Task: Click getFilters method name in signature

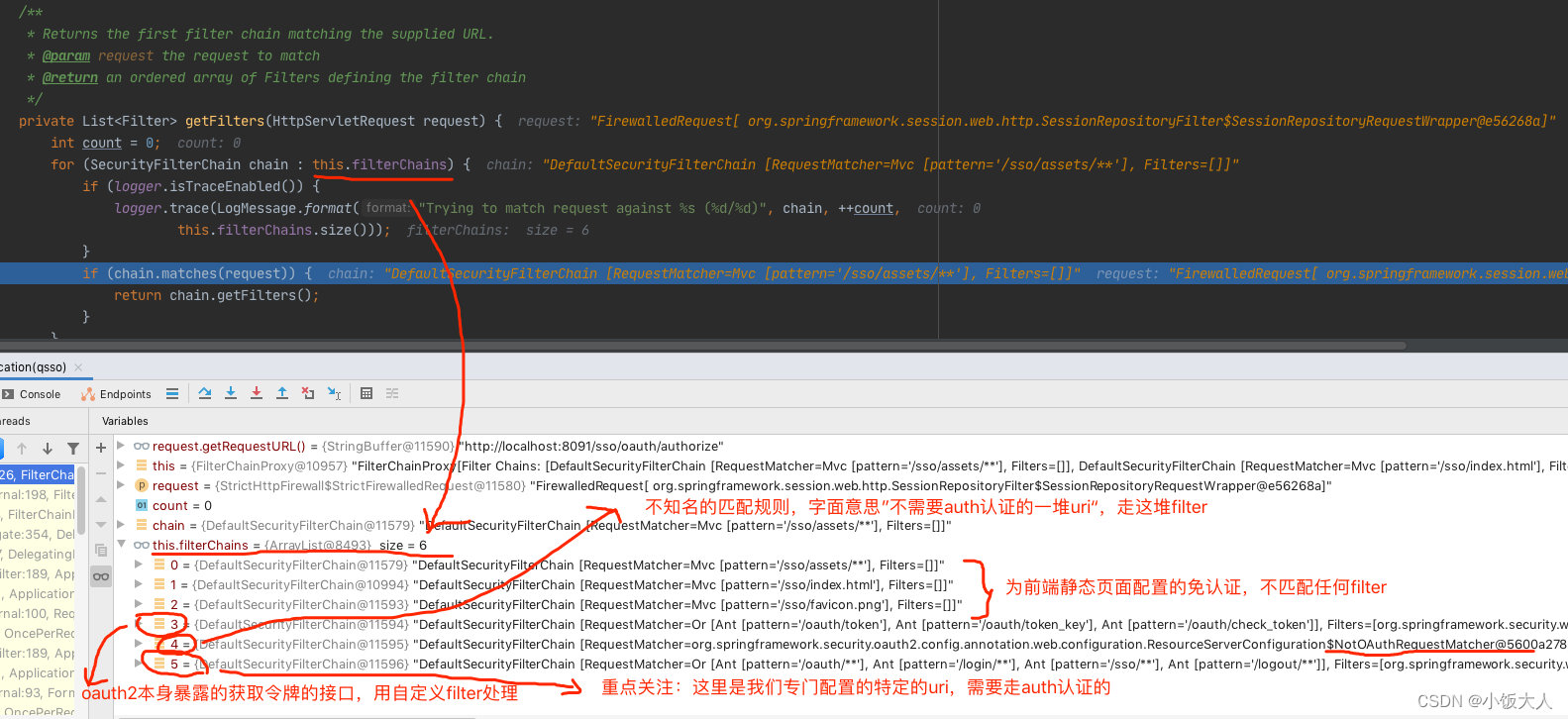Action: 225,121
